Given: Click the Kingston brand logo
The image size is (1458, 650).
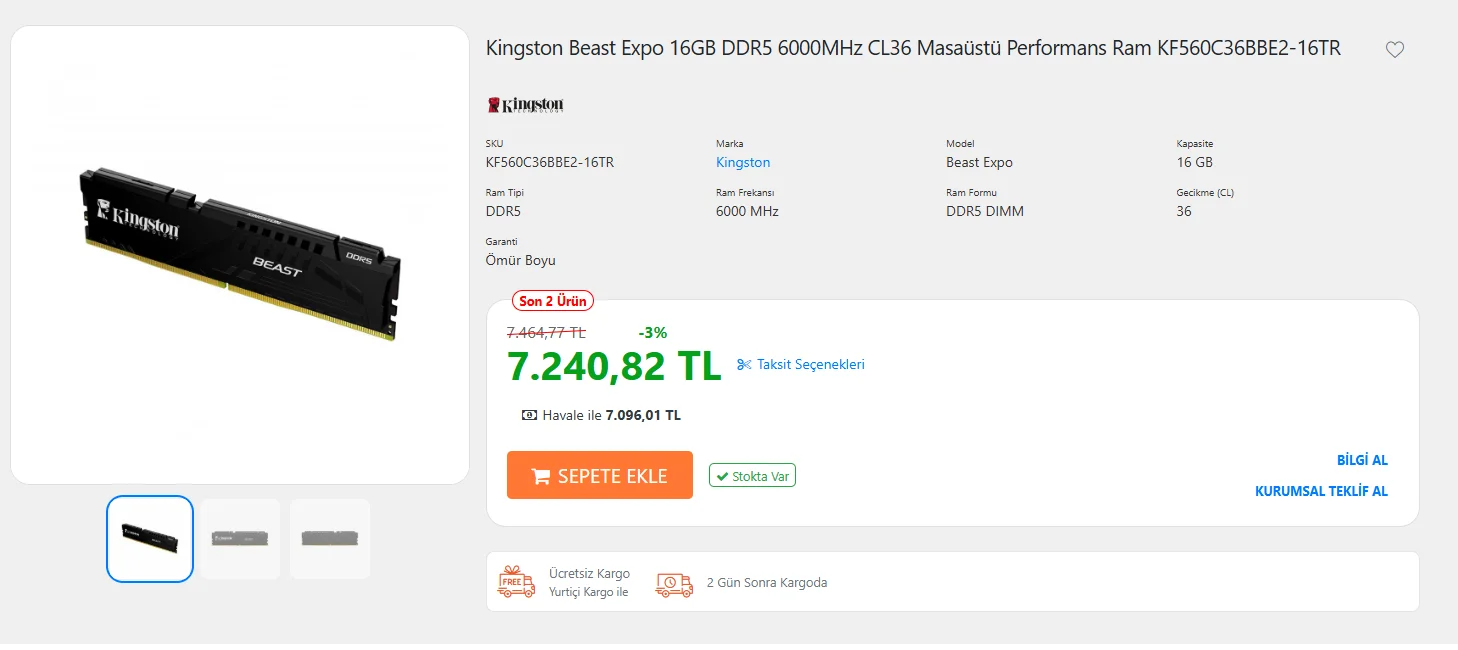Looking at the screenshot, I should 526,105.
